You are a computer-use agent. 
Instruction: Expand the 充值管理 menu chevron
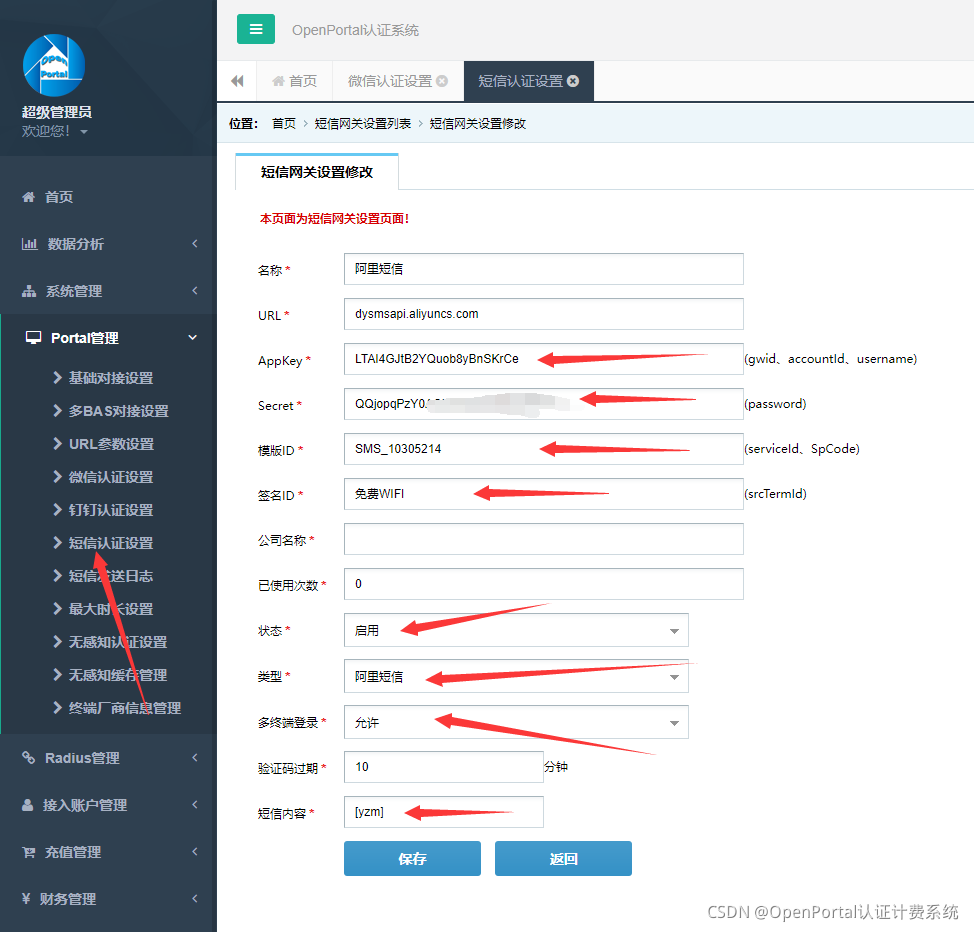(194, 852)
